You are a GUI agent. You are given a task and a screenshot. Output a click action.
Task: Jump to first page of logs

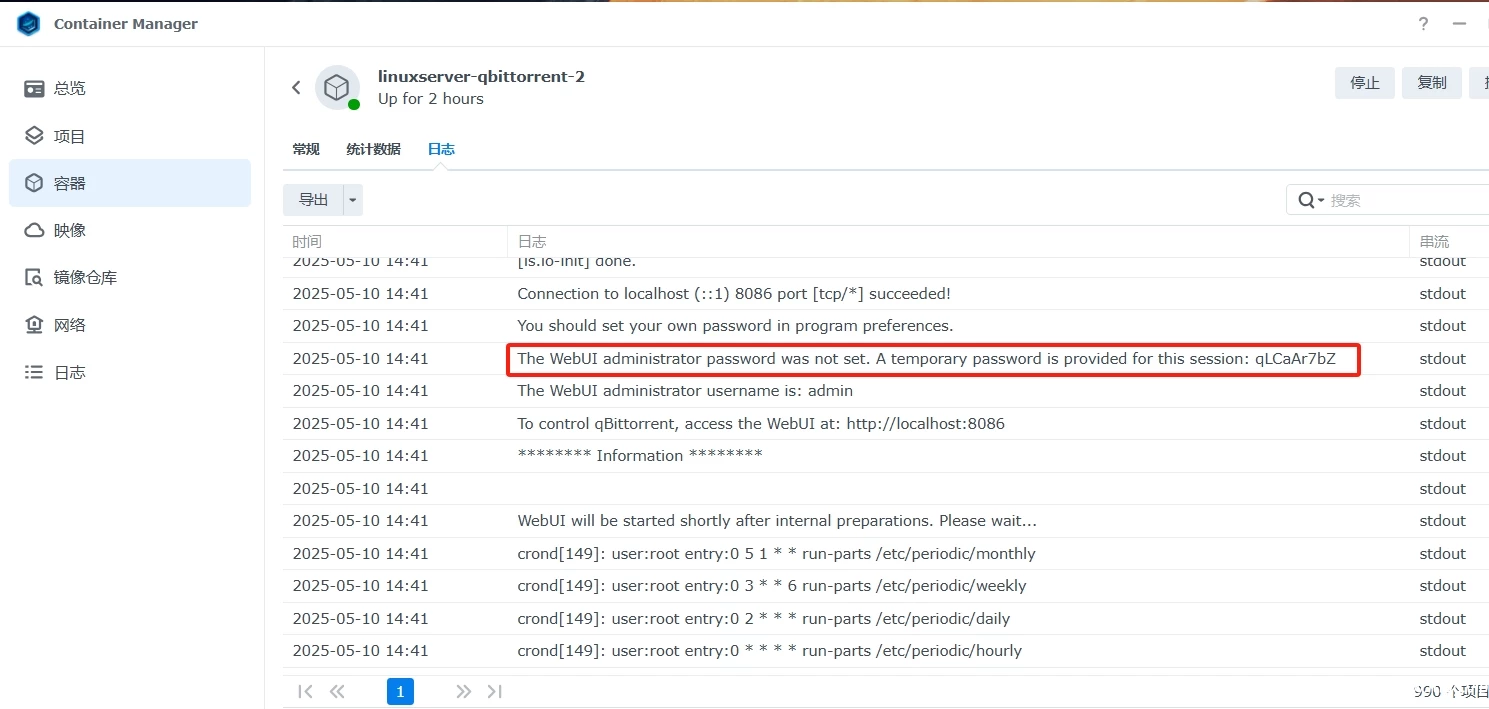306,691
